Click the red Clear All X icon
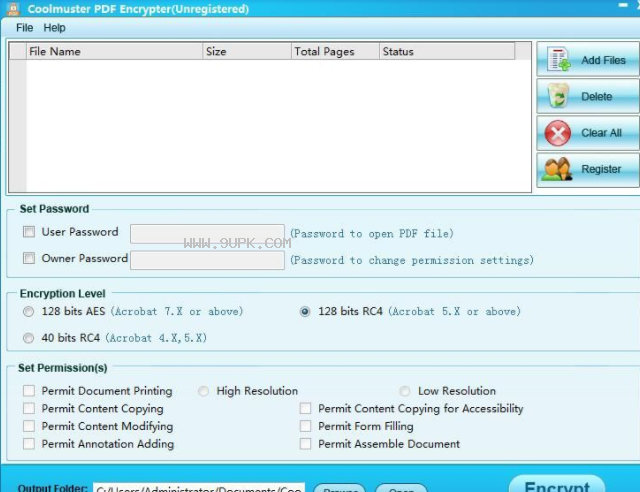Image resolution: width=640 pixels, height=492 pixels. click(x=558, y=133)
